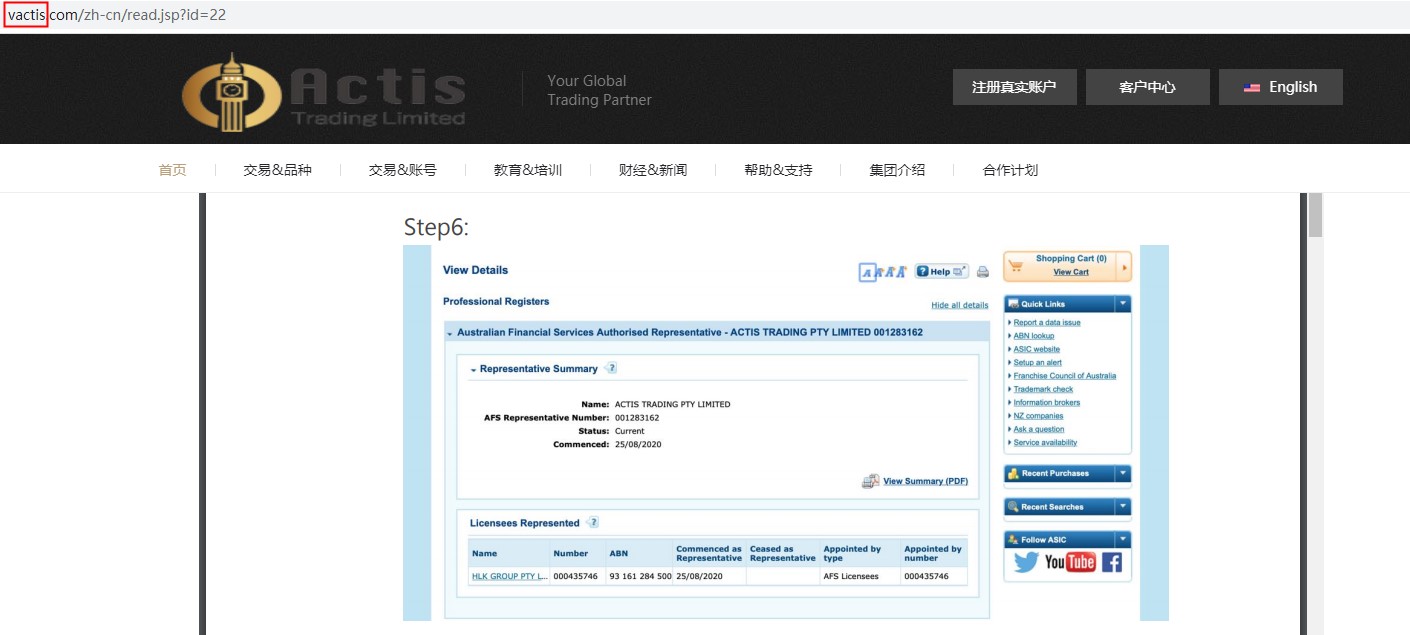Click the Step6: heading text
The image size is (1410, 635).
coord(436,228)
